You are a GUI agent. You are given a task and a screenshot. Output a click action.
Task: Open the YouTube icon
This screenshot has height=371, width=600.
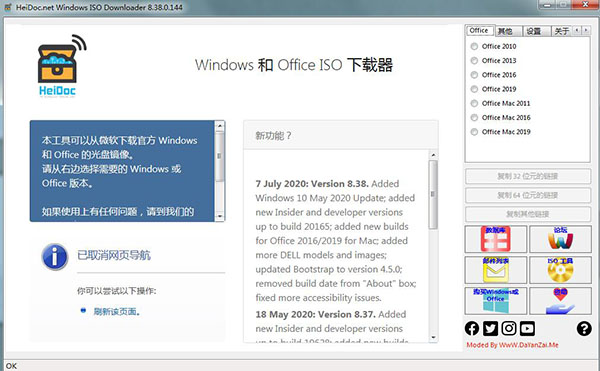527,329
